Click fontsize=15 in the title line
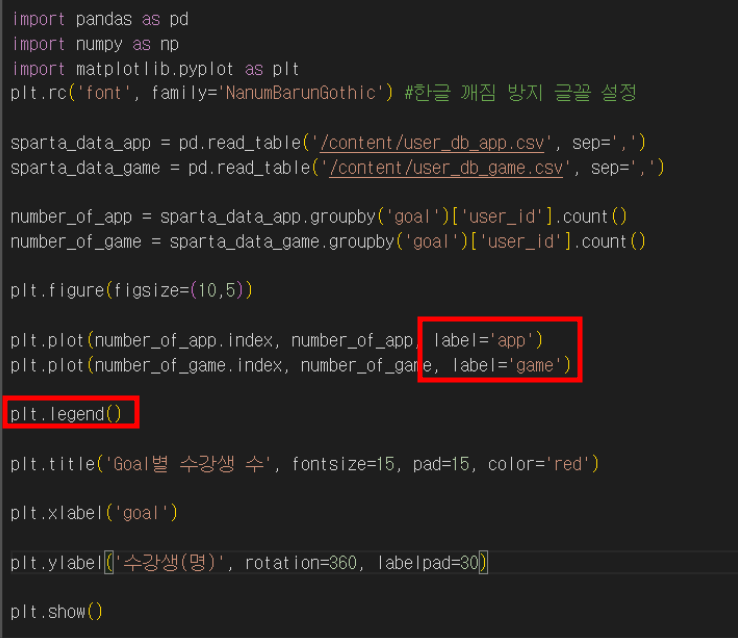This screenshot has width=738, height=638. (x=343, y=464)
